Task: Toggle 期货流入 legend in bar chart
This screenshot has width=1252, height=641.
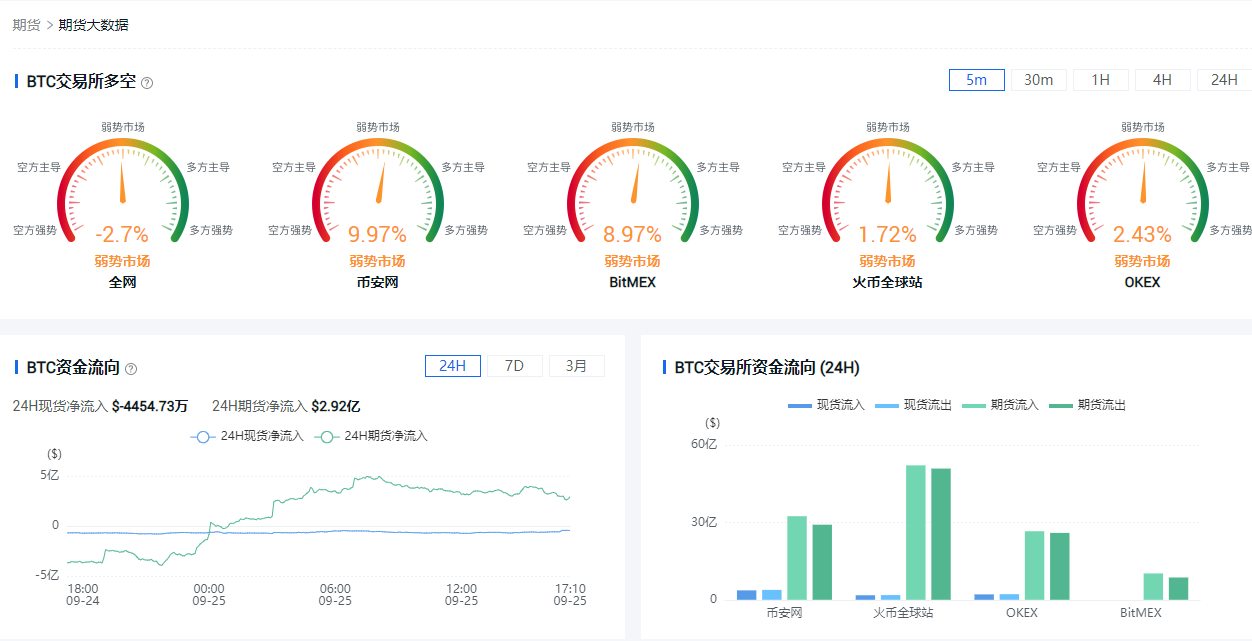Action: (x=1000, y=405)
